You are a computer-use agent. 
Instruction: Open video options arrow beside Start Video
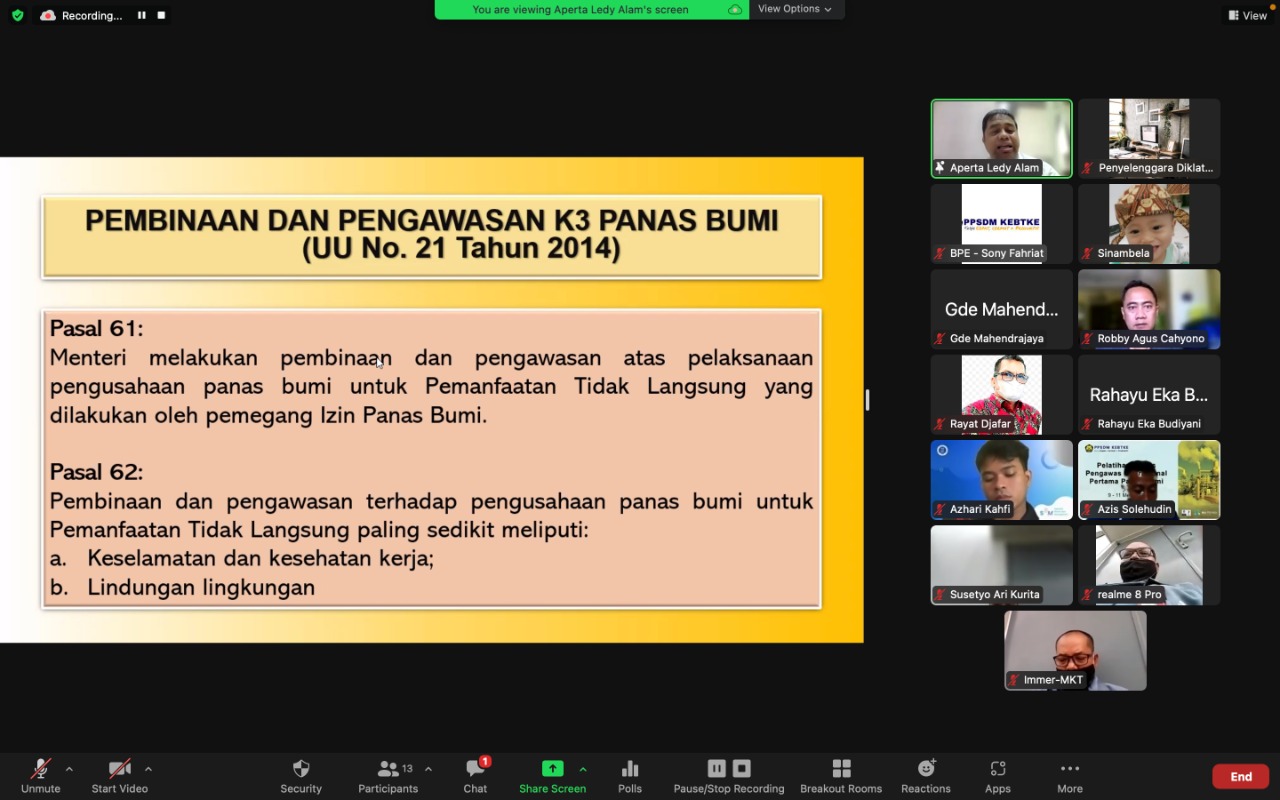tap(148, 769)
